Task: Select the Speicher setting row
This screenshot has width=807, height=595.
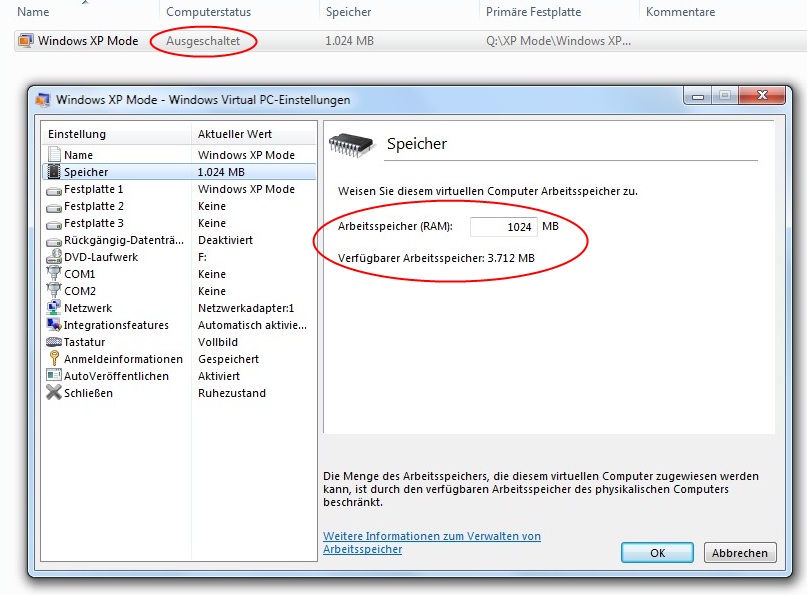Action: pyautogui.click(x=179, y=172)
